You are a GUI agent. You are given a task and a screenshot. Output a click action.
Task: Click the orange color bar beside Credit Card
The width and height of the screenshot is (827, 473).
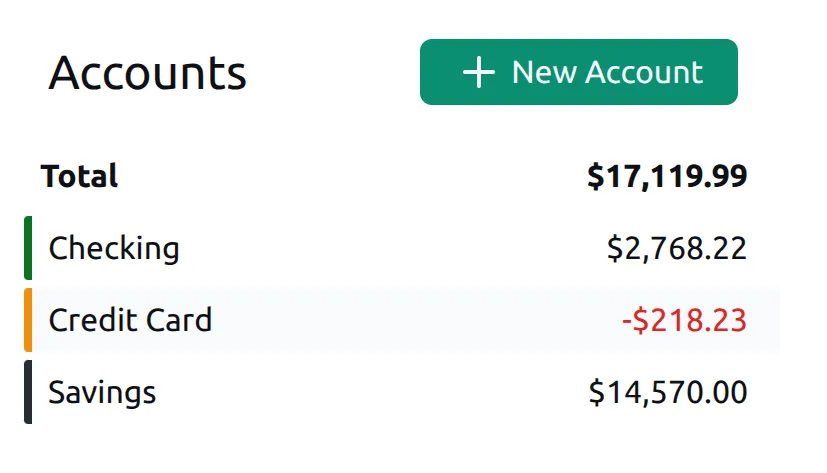[x=28, y=320]
